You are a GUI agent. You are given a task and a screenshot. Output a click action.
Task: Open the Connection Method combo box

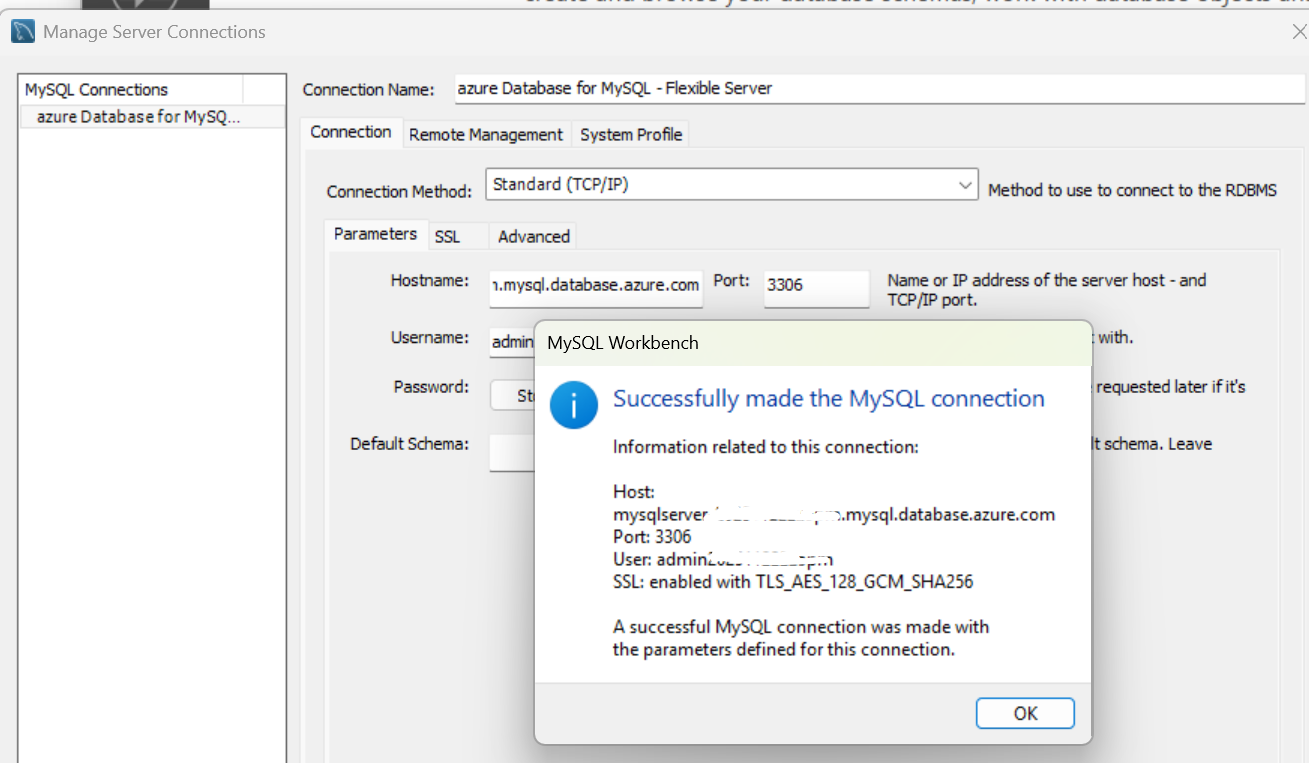coord(720,185)
